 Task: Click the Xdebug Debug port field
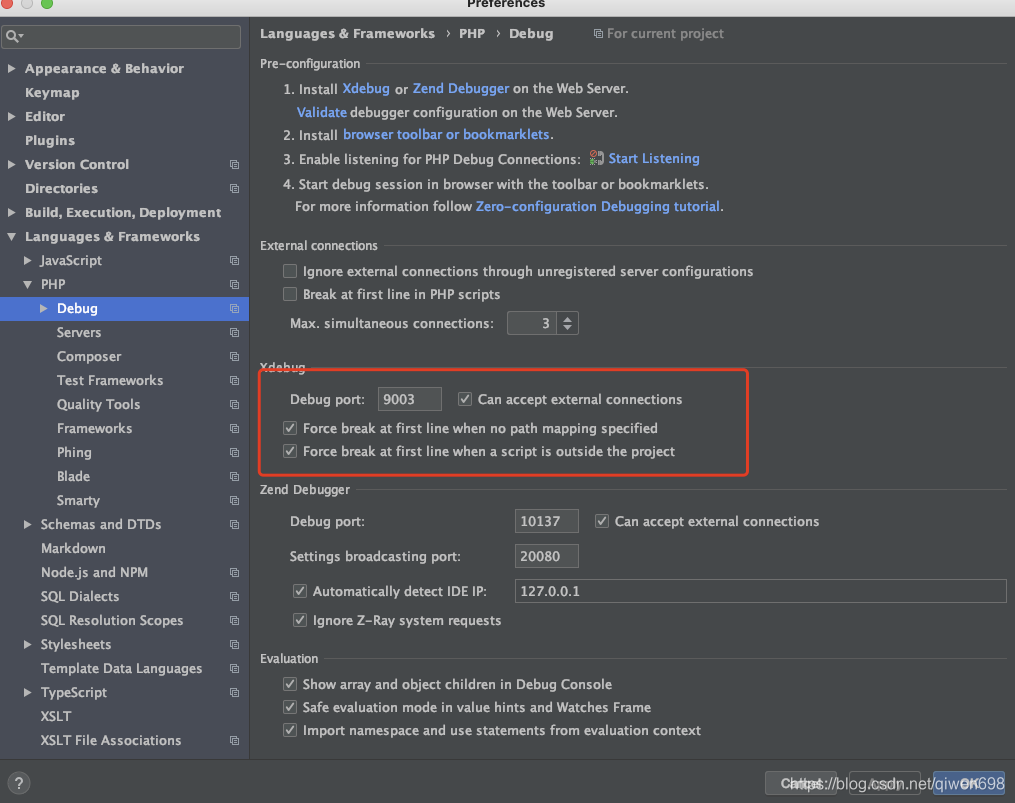click(409, 398)
